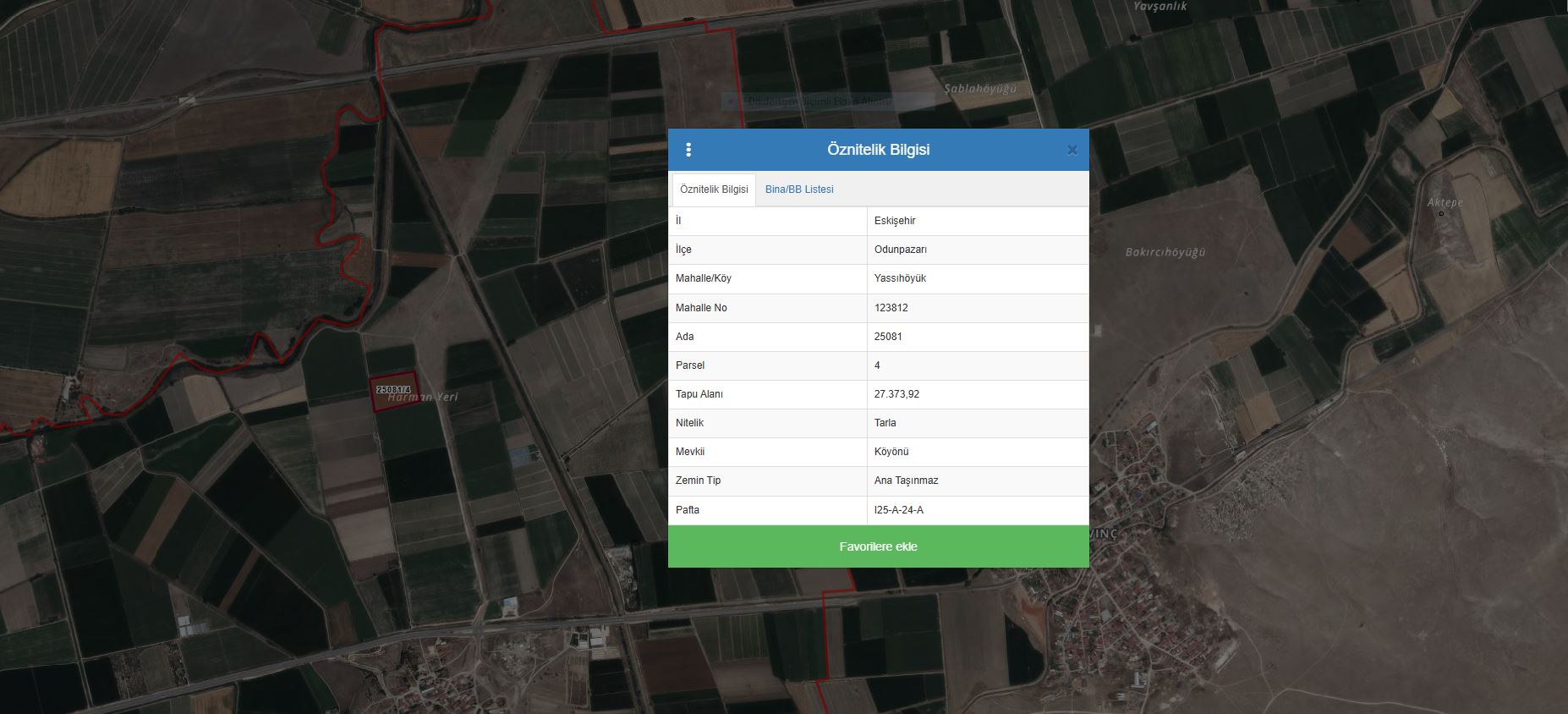This screenshot has width=1568, height=714.
Task: Click the 25081/4 parcel label on map
Action: pyautogui.click(x=393, y=390)
